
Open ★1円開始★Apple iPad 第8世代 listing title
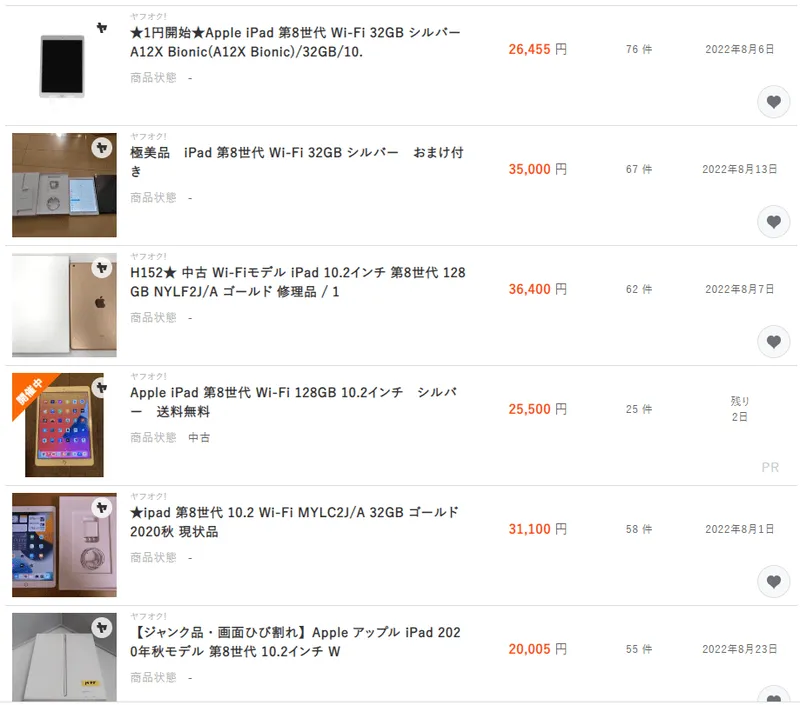tap(295, 42)
